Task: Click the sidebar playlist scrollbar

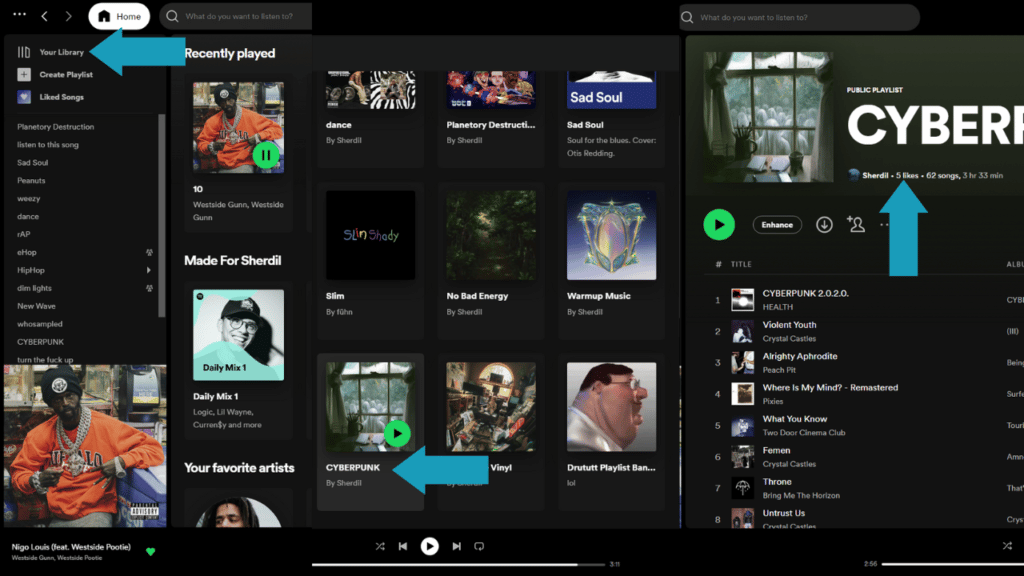Action: coord(161,216)
